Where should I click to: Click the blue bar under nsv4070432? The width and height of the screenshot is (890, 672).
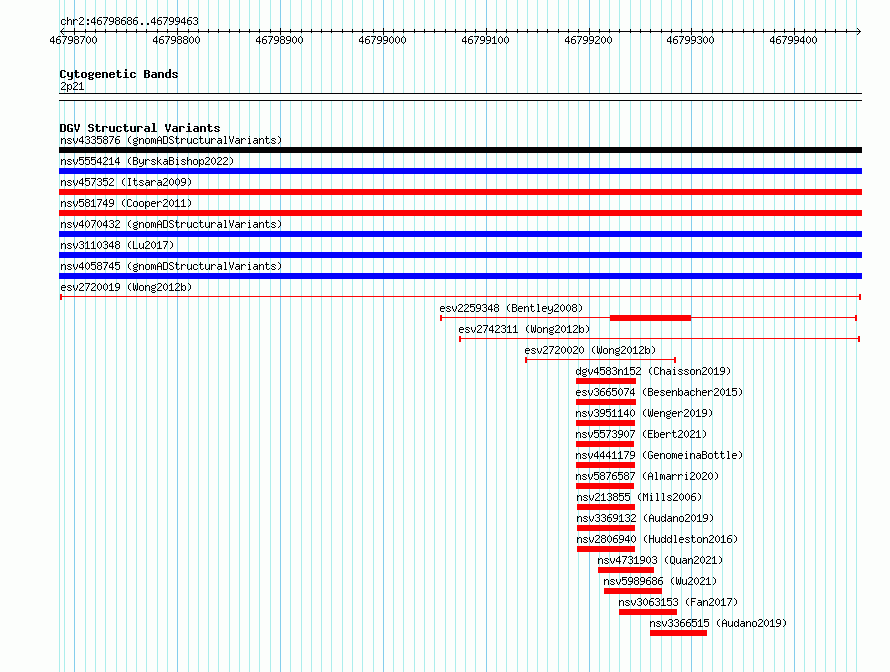pyautogui.click(x=460, y=234)
